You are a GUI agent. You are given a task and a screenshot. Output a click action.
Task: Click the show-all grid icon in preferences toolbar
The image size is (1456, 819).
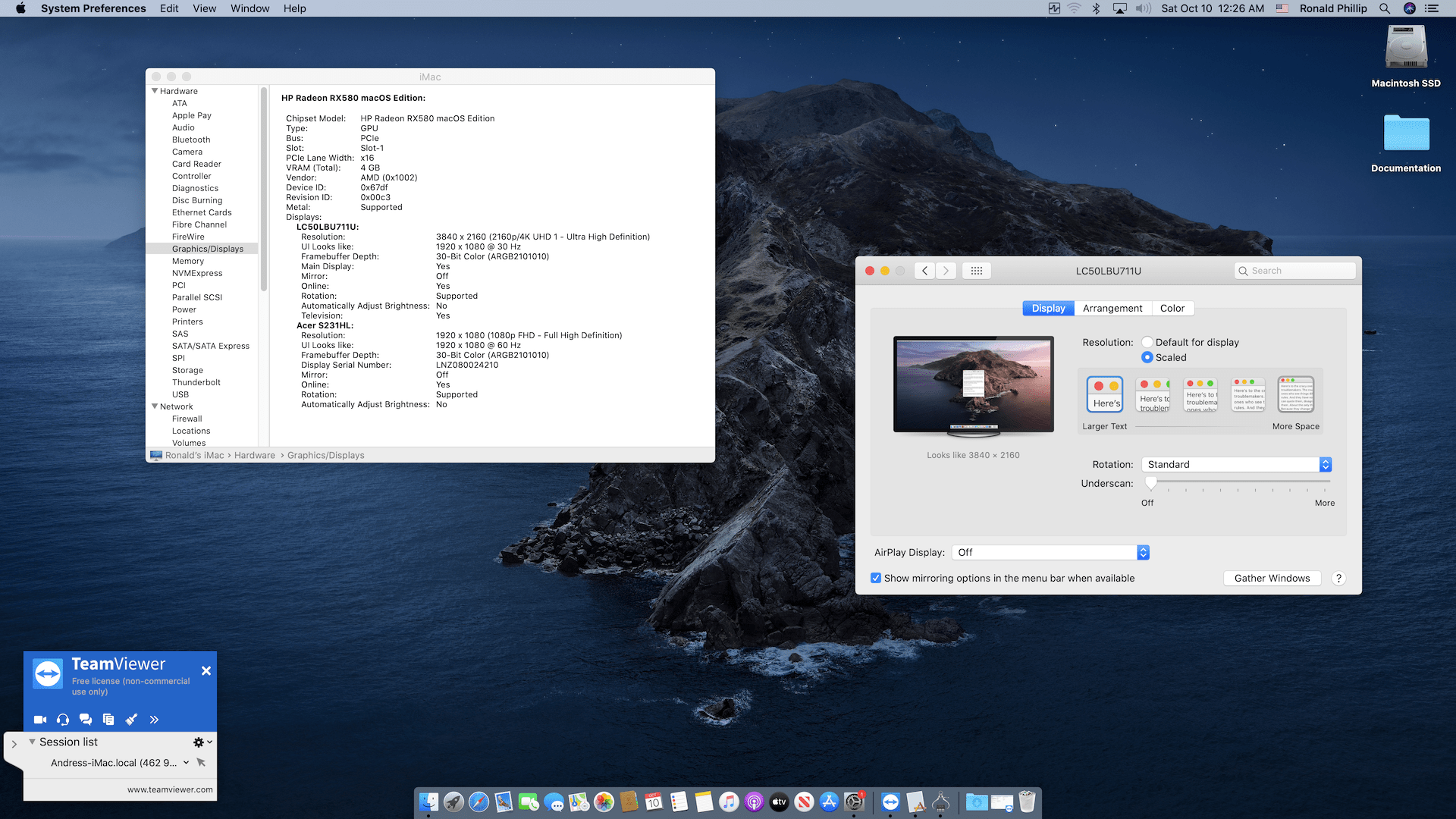[x=976, y=271]
